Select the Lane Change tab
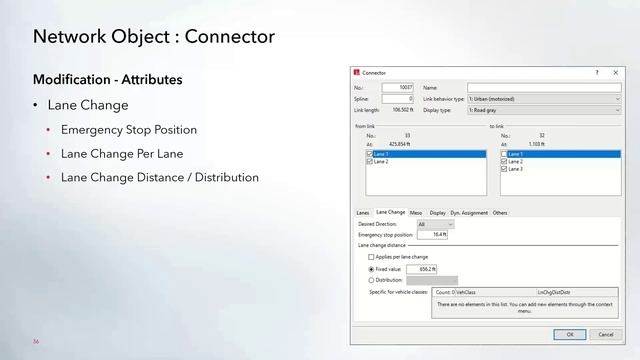The width and height of the screenshot is (640, 360). [391, 212]
